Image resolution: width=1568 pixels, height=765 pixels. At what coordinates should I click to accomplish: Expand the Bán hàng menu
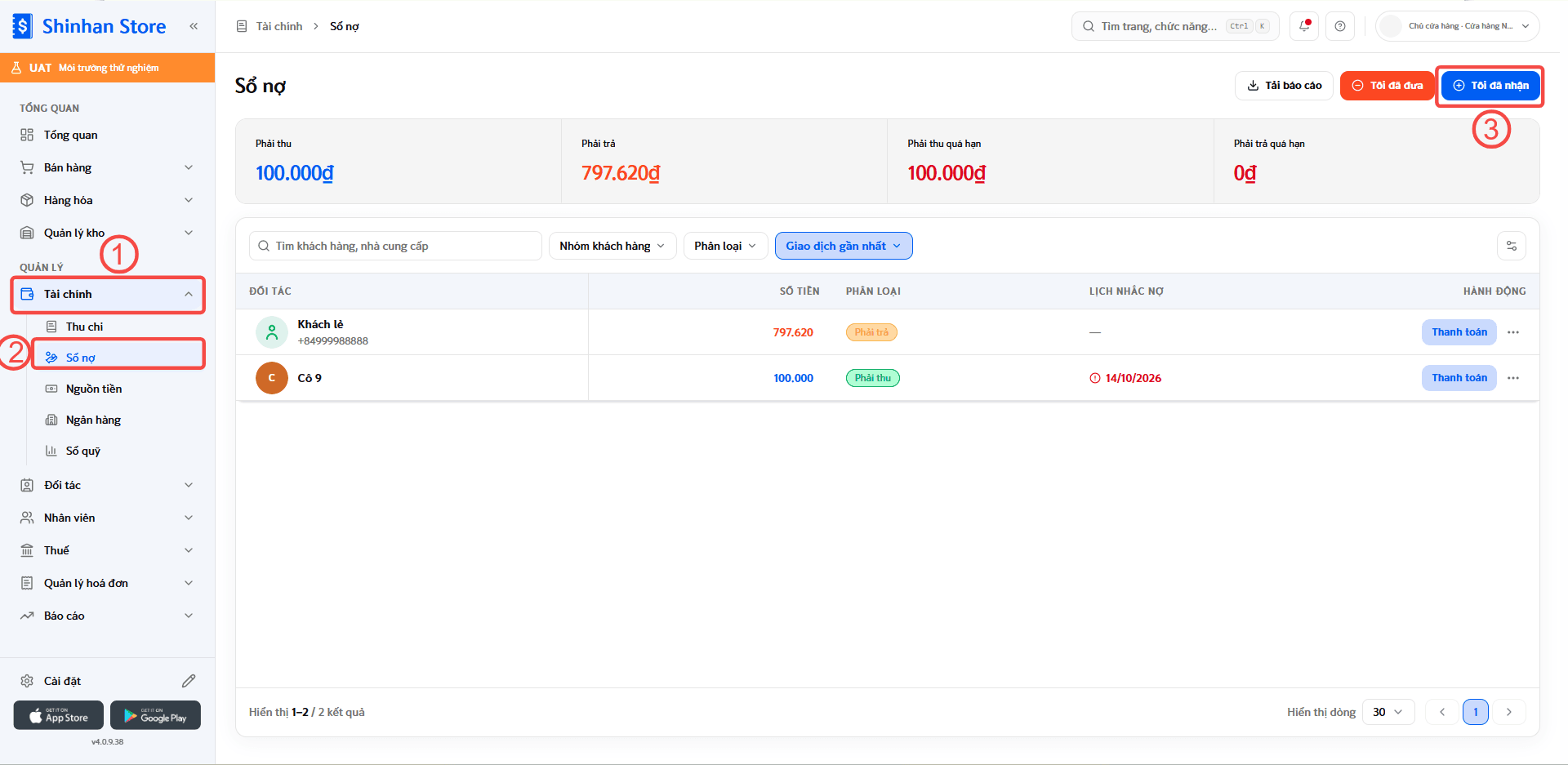108,167
